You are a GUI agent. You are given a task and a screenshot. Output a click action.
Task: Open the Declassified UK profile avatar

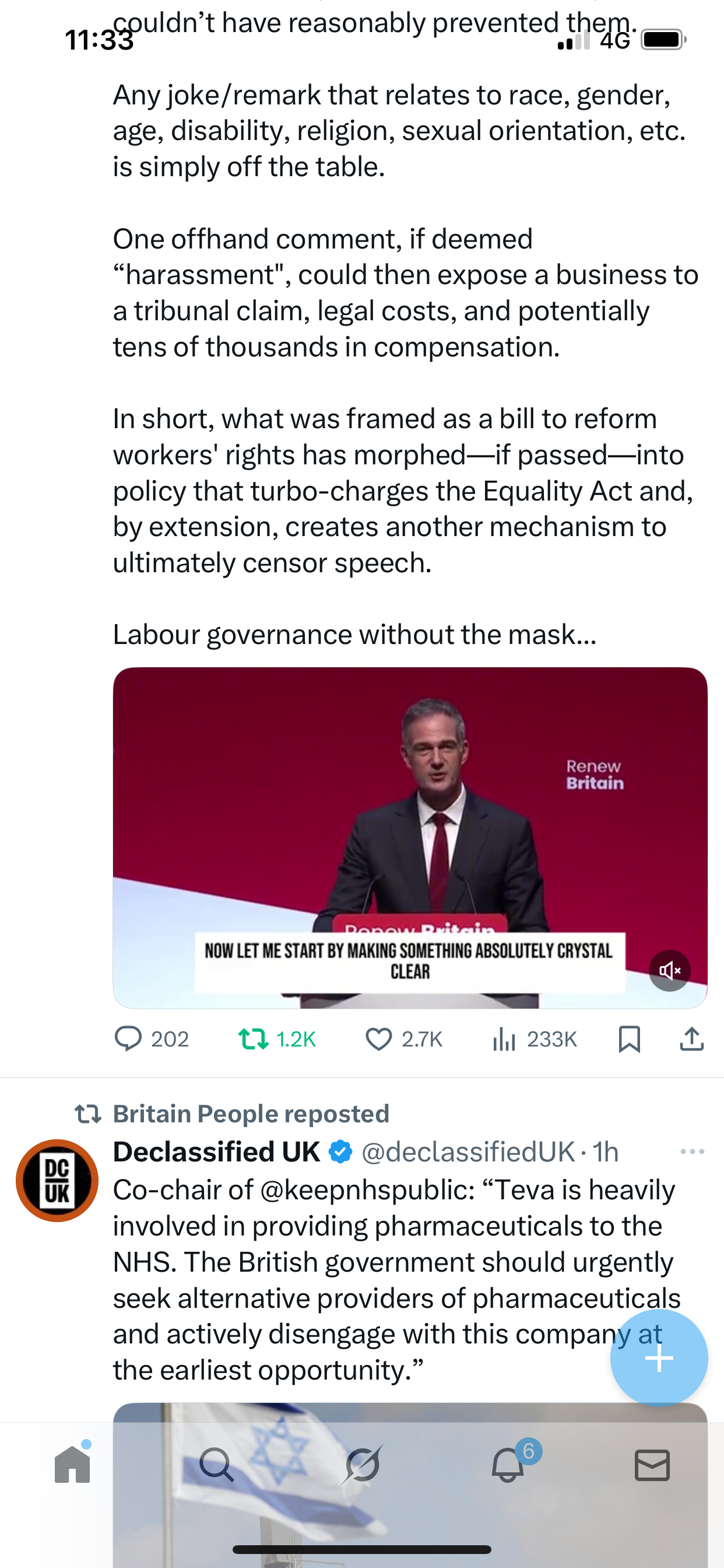click(x=57, y=1180)
